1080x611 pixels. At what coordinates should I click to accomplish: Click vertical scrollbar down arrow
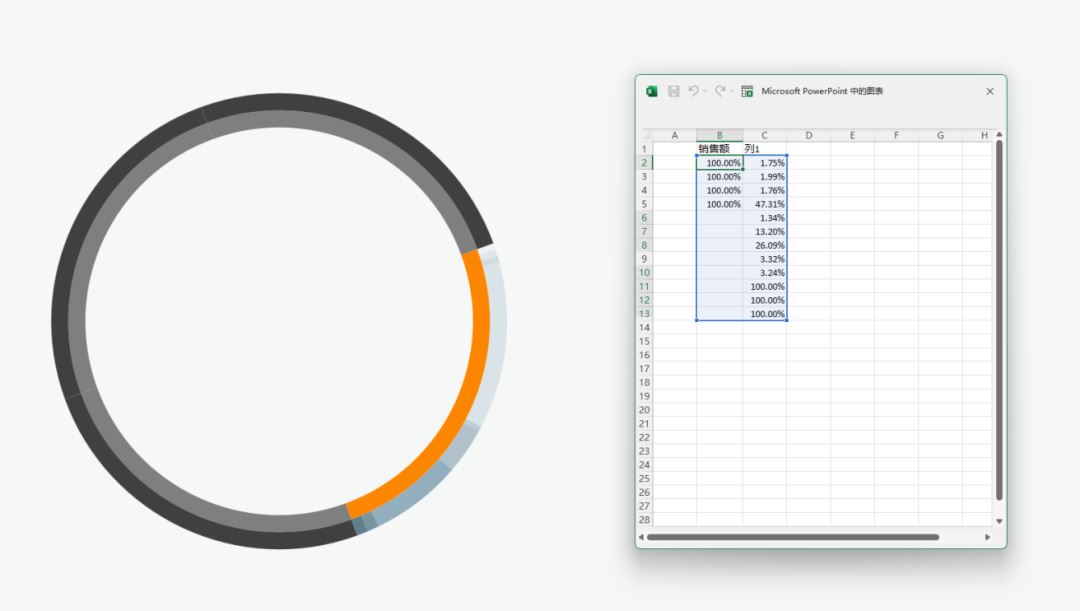[999, 521]
